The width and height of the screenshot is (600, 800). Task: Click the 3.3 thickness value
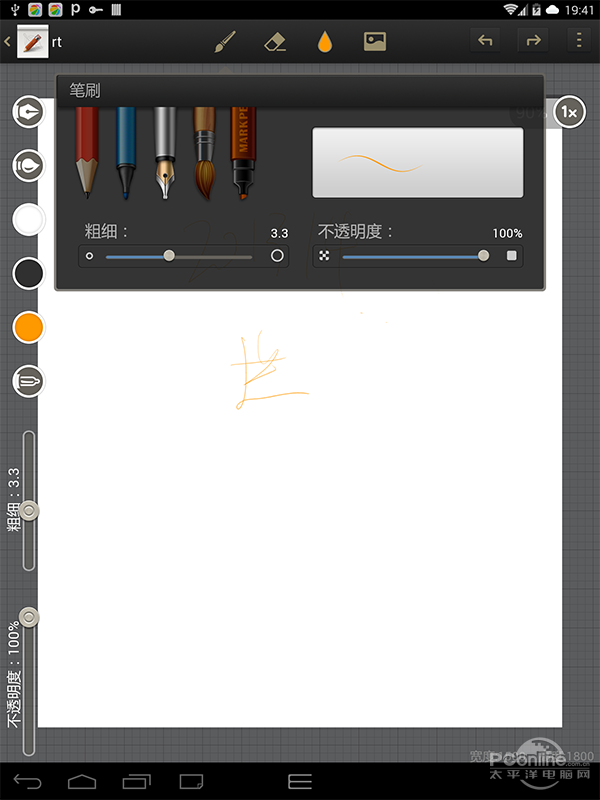pos(279,234)
